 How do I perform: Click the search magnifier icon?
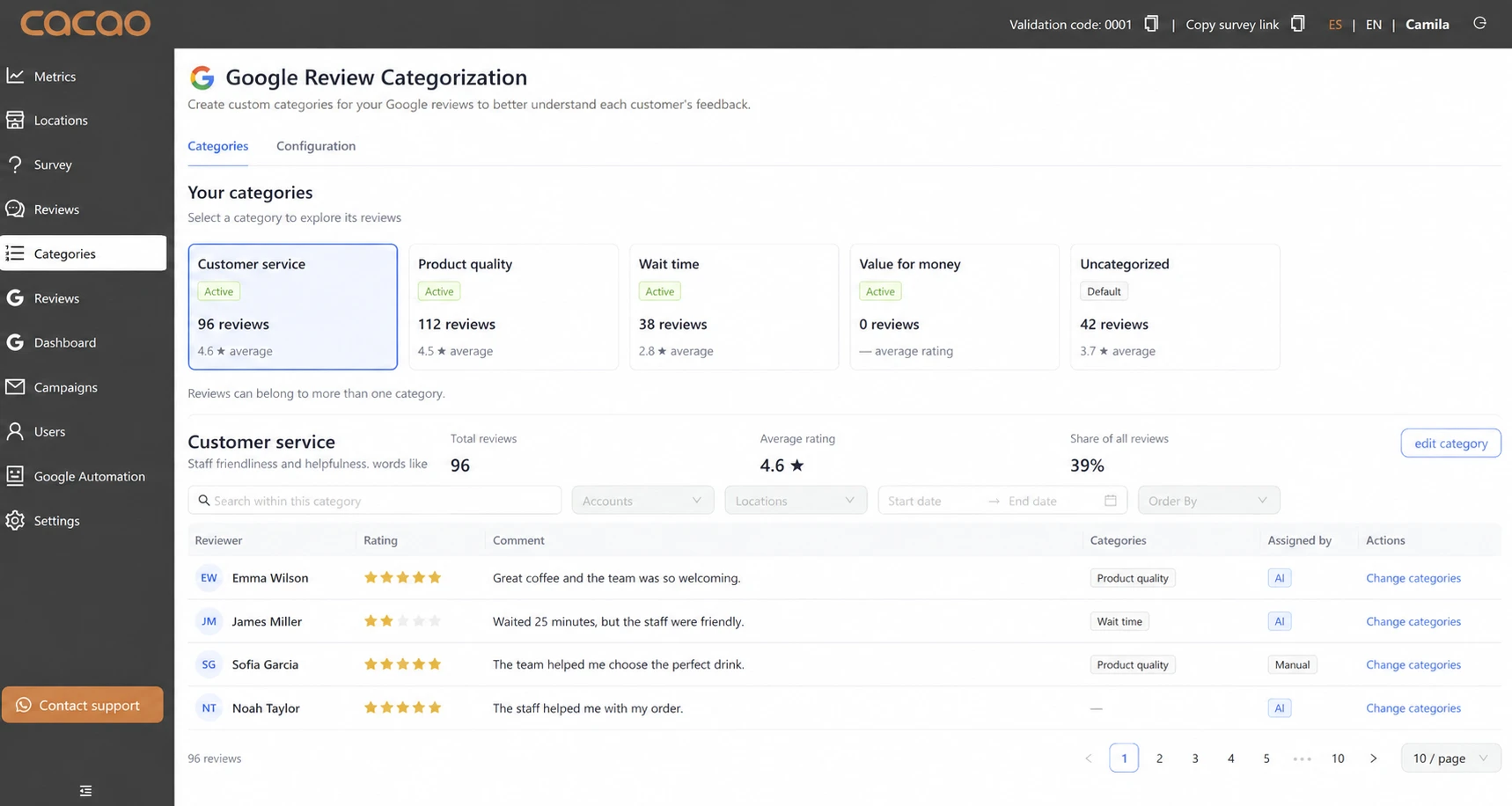click(204, 500)
